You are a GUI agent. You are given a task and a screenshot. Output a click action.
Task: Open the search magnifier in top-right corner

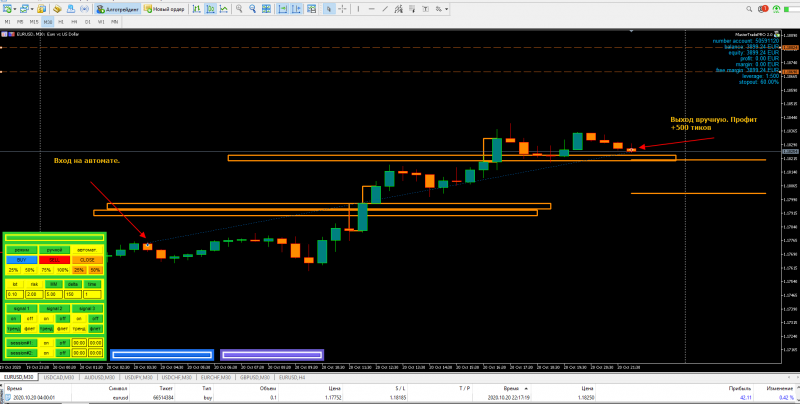[750, 9]
